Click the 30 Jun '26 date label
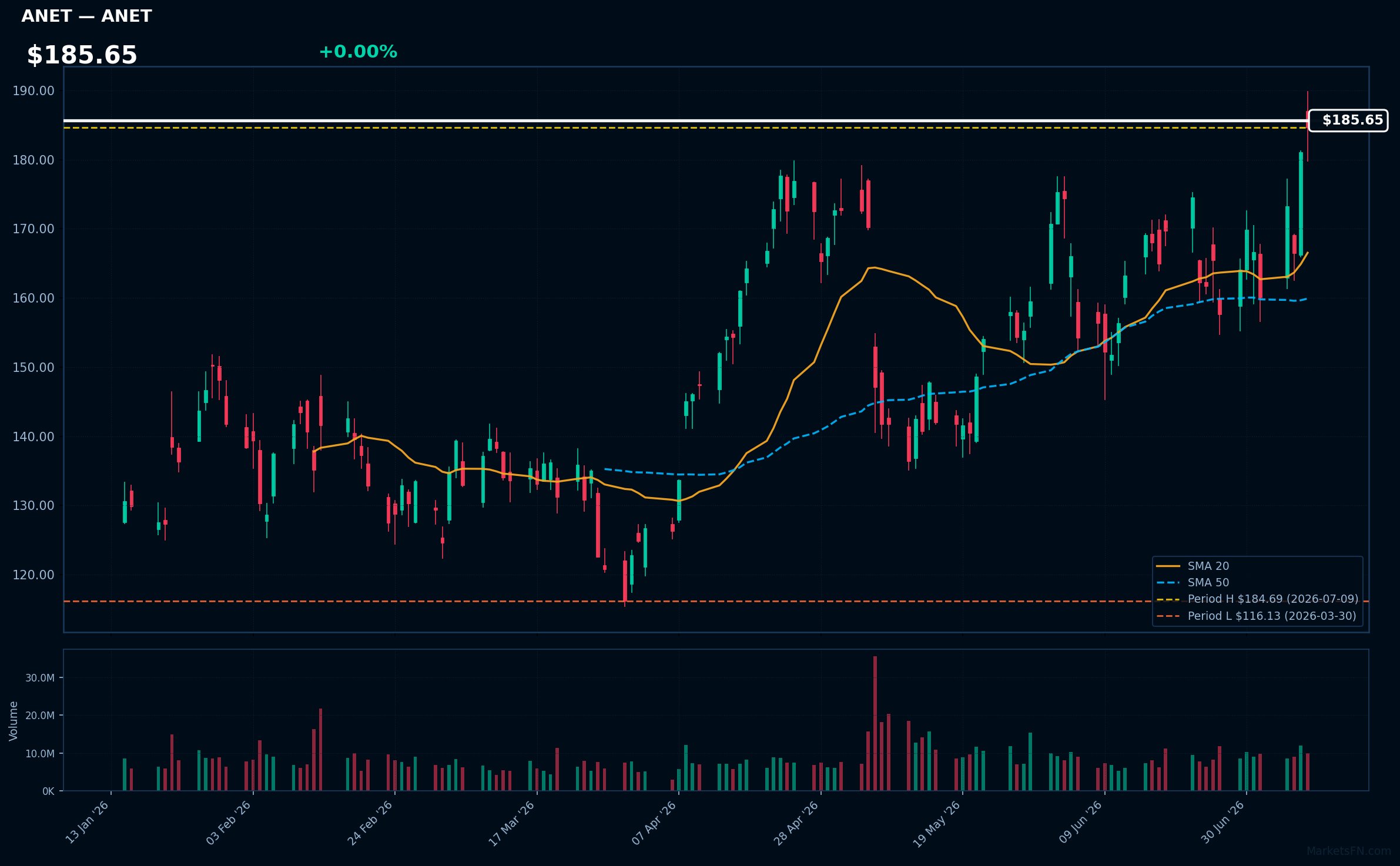This screenshot has width=1400, height=866. [1223, 823]
